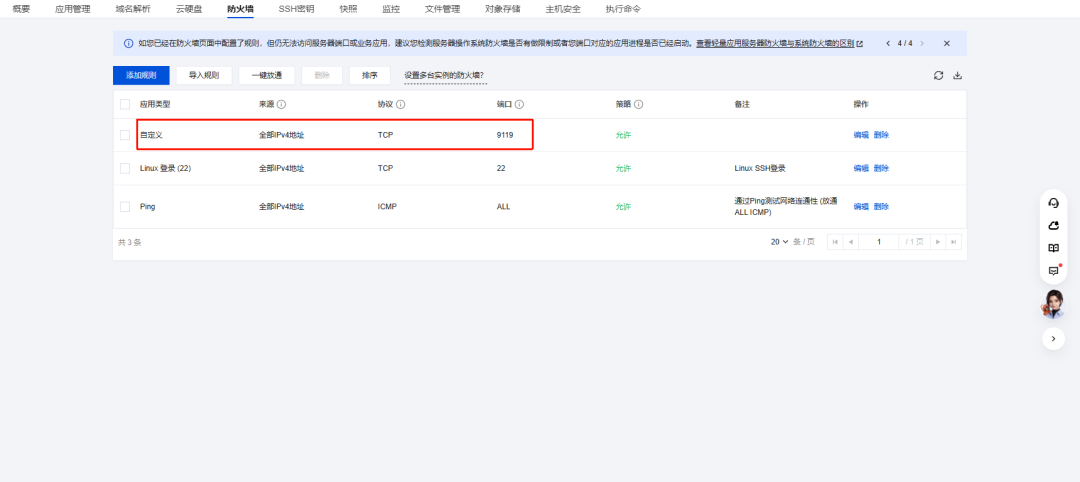Viewport: 1080px width, 482px height.
Task: Edit the Ping rule
Action: point(861,207)
